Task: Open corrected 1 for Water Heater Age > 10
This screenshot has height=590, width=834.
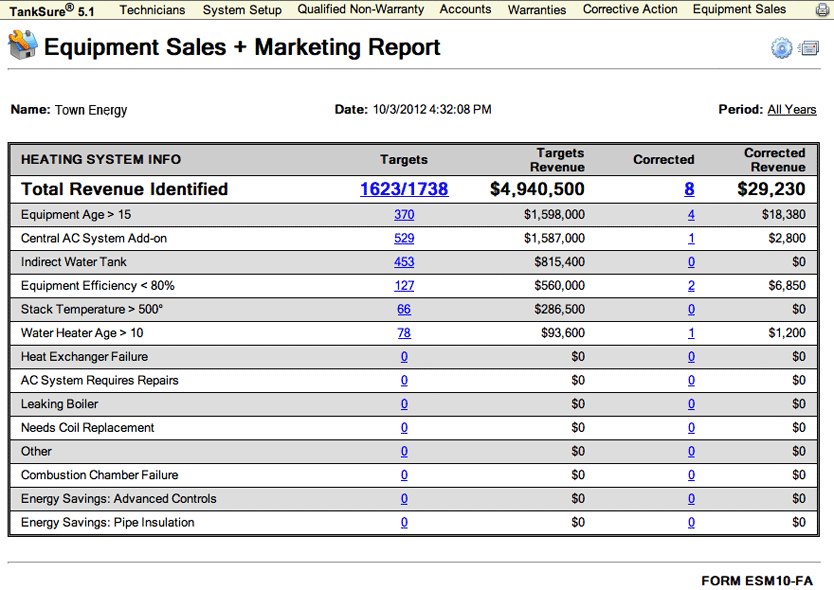Action: coord(691,333)
